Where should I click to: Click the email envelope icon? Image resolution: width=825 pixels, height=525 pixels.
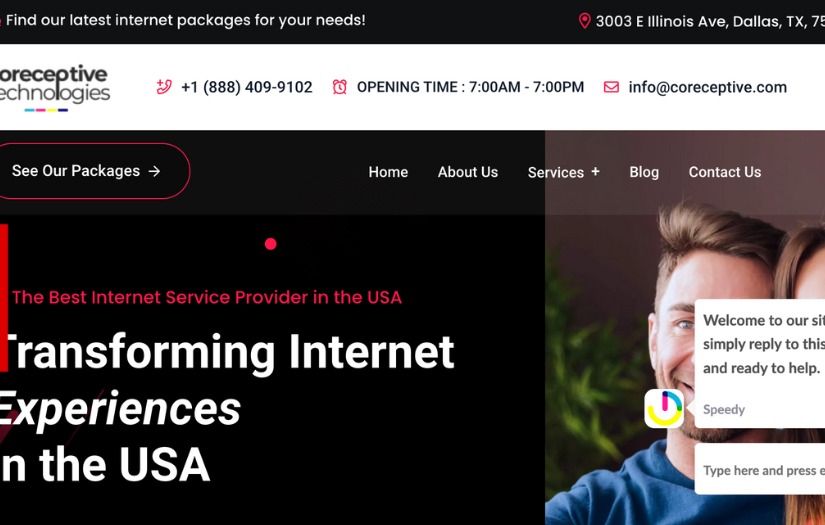611,87
